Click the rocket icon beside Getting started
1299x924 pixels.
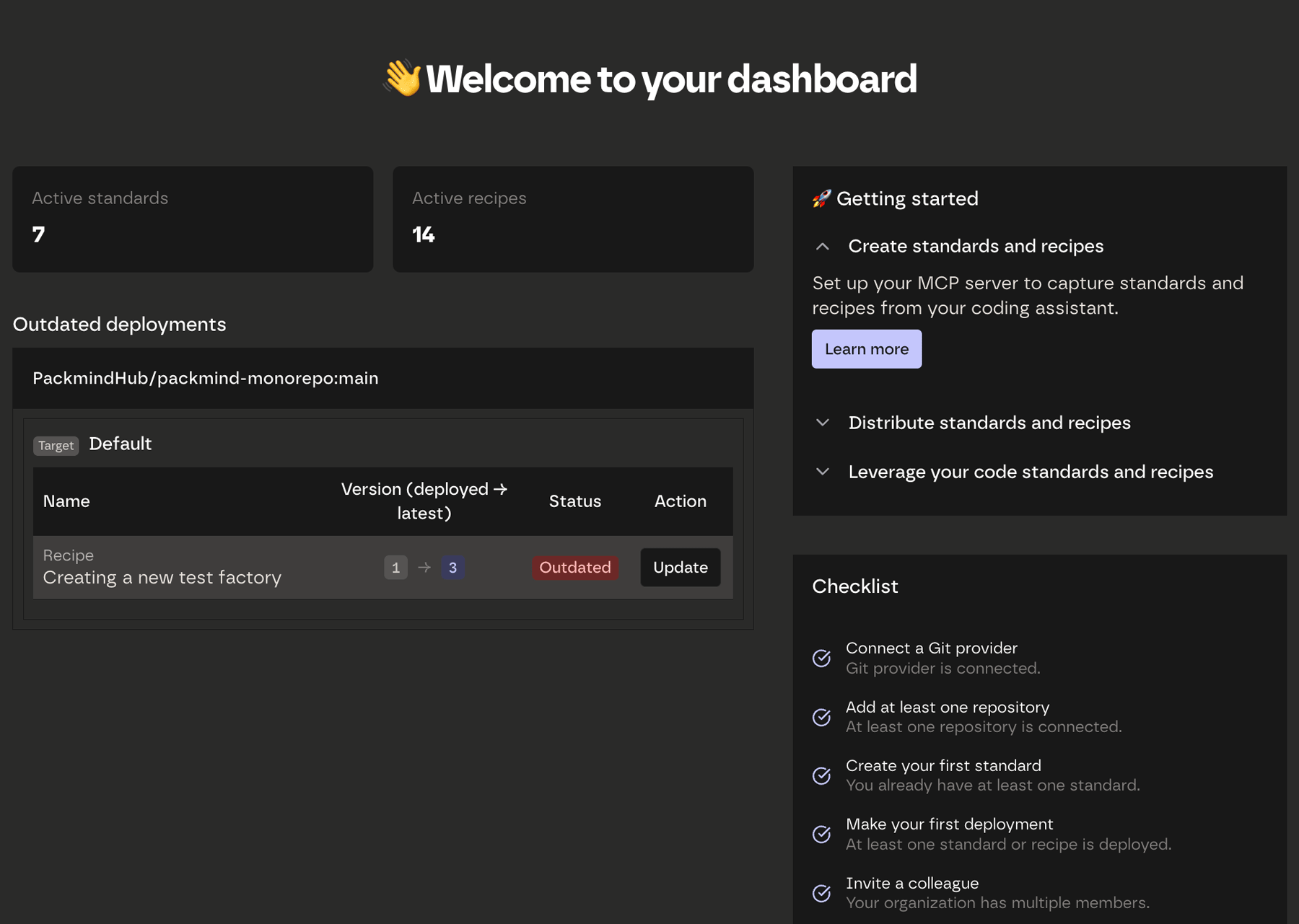821,198
